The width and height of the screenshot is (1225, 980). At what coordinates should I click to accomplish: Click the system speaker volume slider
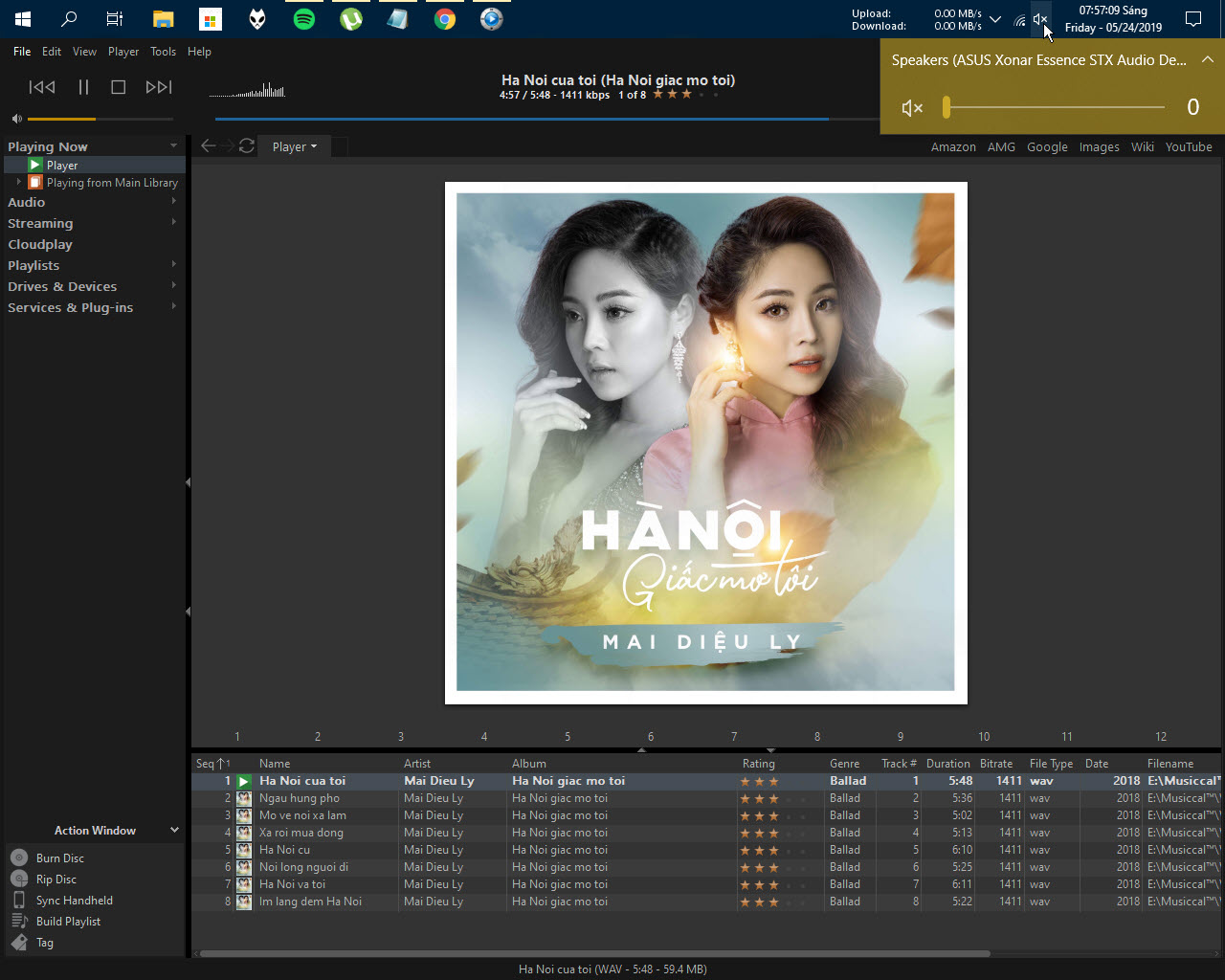pos(1053,107)
